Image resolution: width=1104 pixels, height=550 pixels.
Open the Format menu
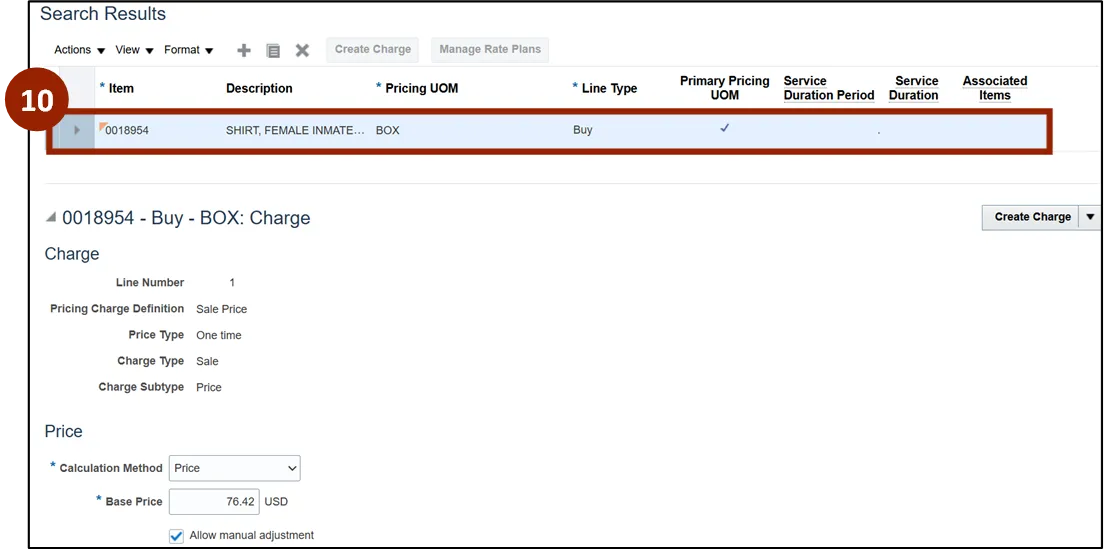pyautogui.click(x=188, y=50)
